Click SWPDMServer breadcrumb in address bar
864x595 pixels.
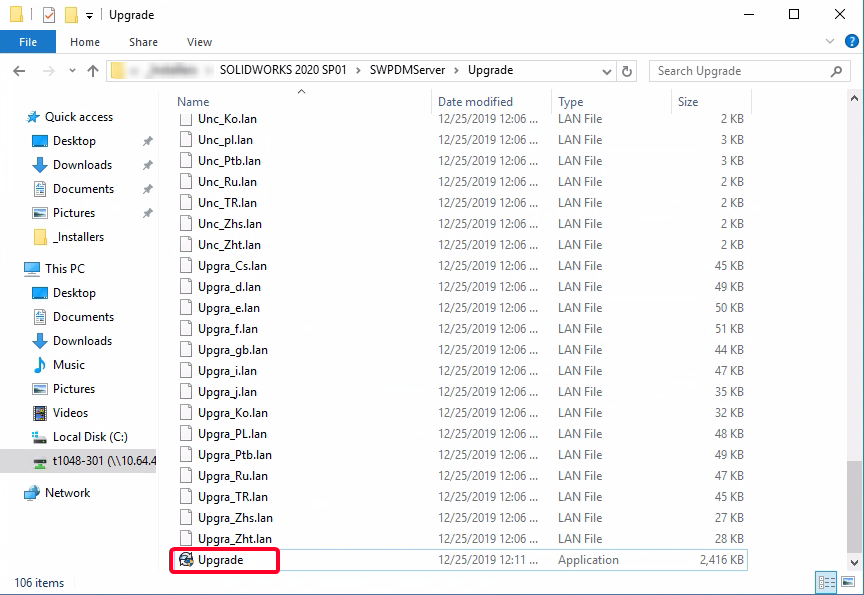407,71
